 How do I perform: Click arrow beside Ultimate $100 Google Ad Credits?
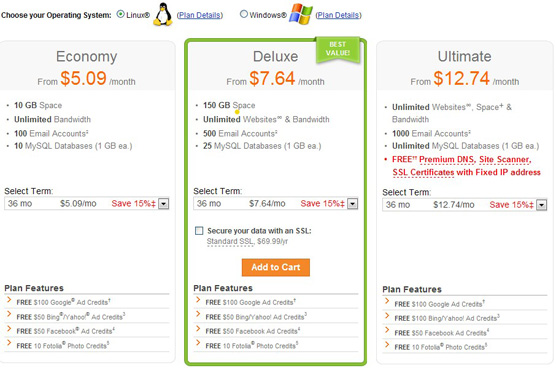[x=387, y=302]
